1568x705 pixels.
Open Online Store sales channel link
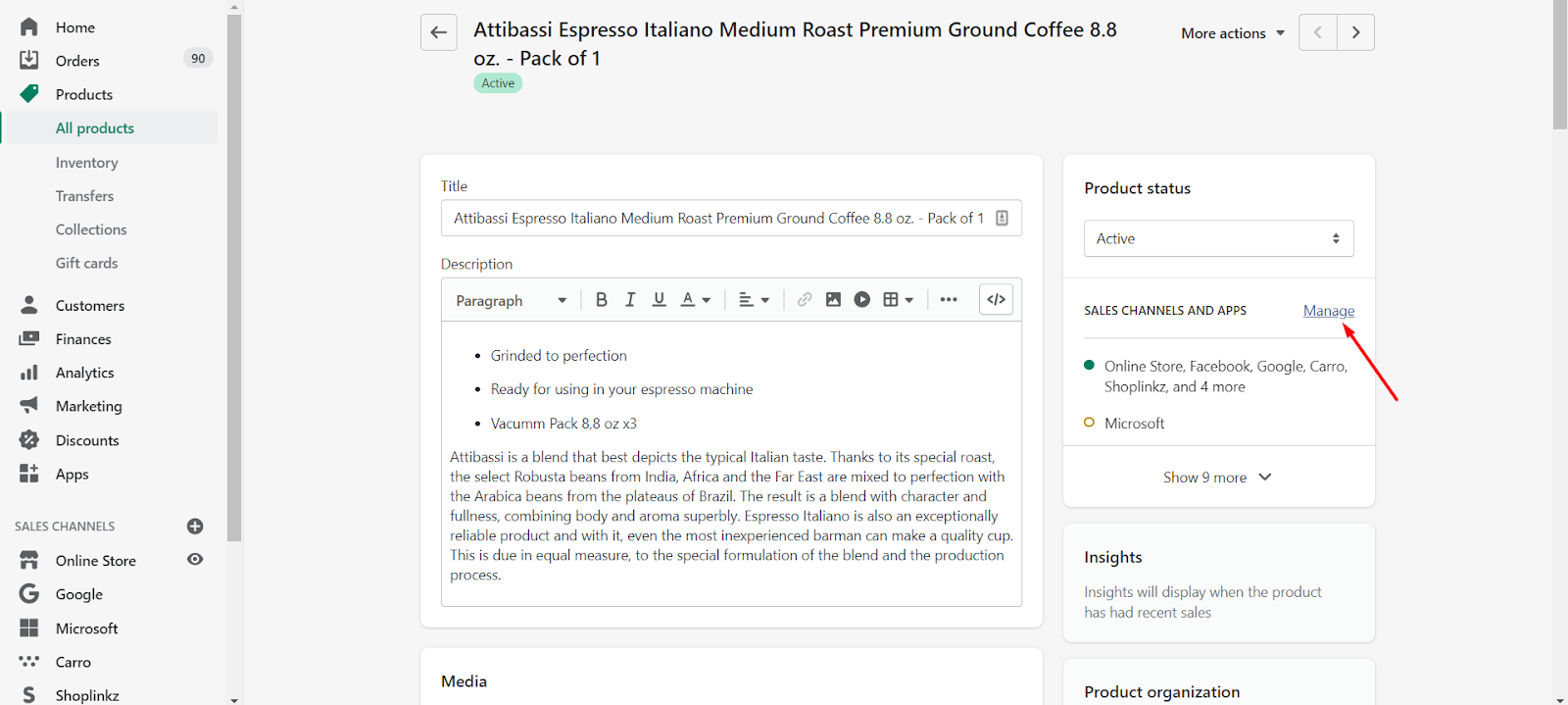tap(96, 561)
